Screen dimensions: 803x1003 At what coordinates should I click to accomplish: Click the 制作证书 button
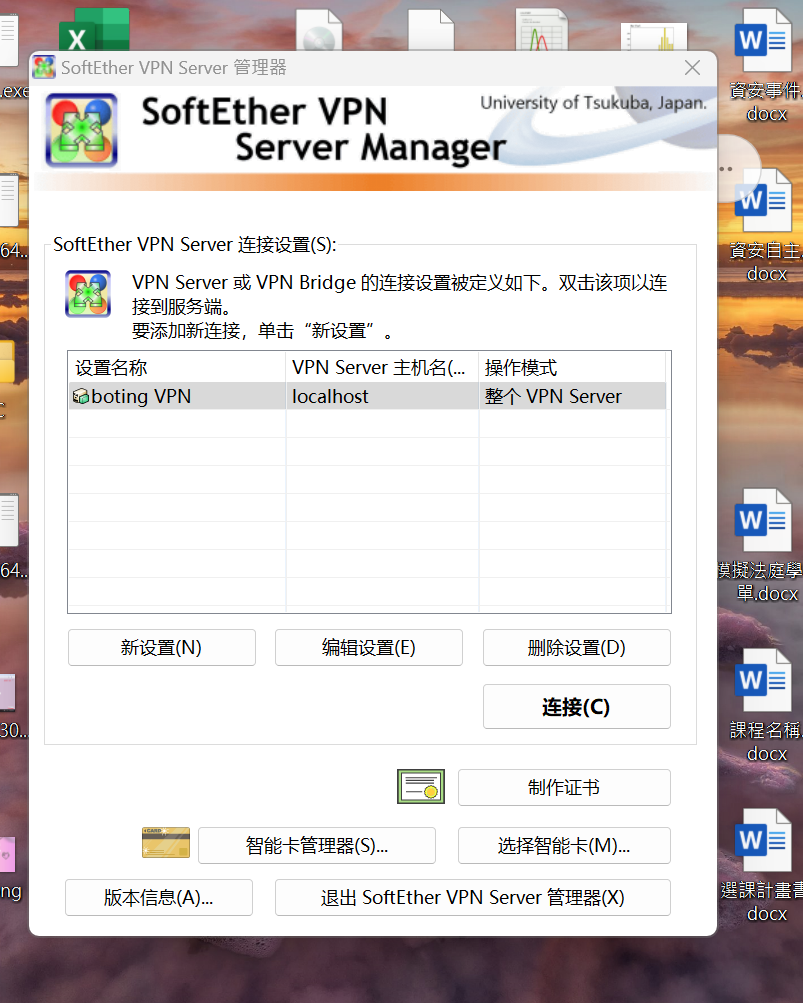[564, 787]
